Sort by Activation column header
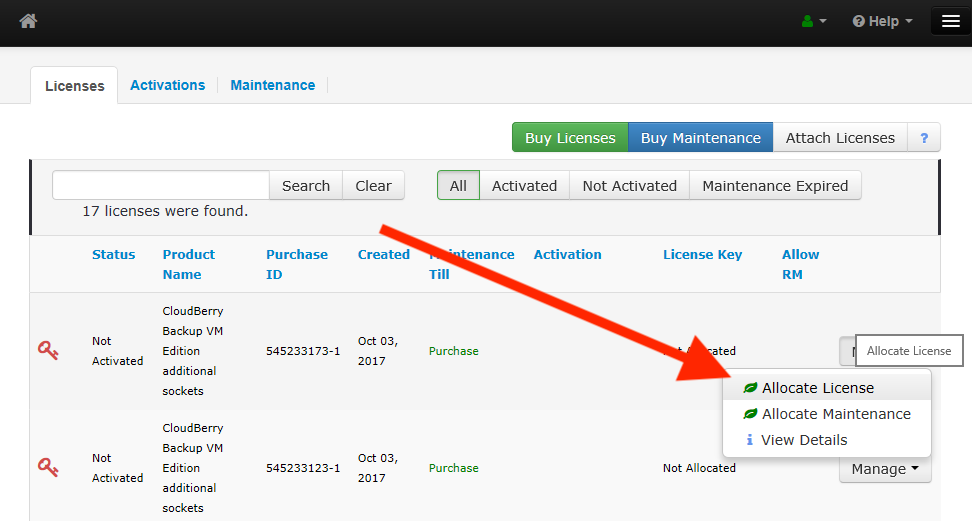The image size is (972, 521). point(567,254)
